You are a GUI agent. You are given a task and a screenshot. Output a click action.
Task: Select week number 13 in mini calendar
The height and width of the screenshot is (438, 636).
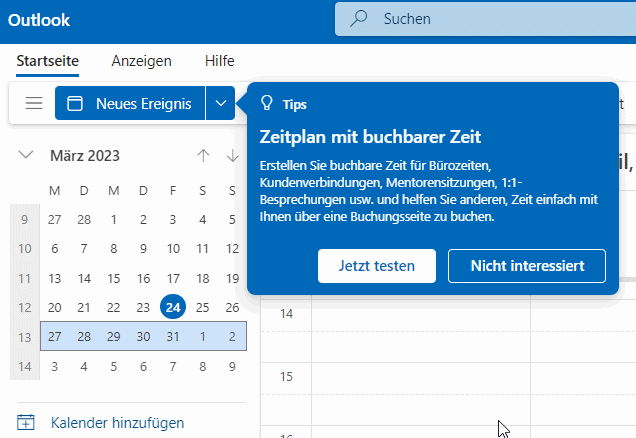[24, 337]
